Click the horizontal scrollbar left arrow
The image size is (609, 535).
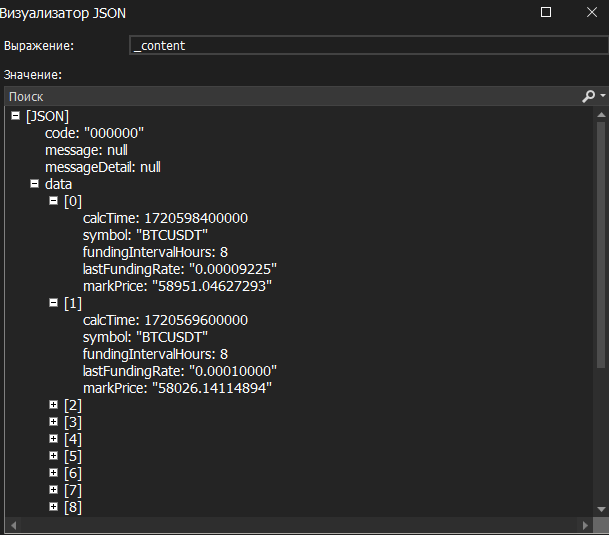14,525
